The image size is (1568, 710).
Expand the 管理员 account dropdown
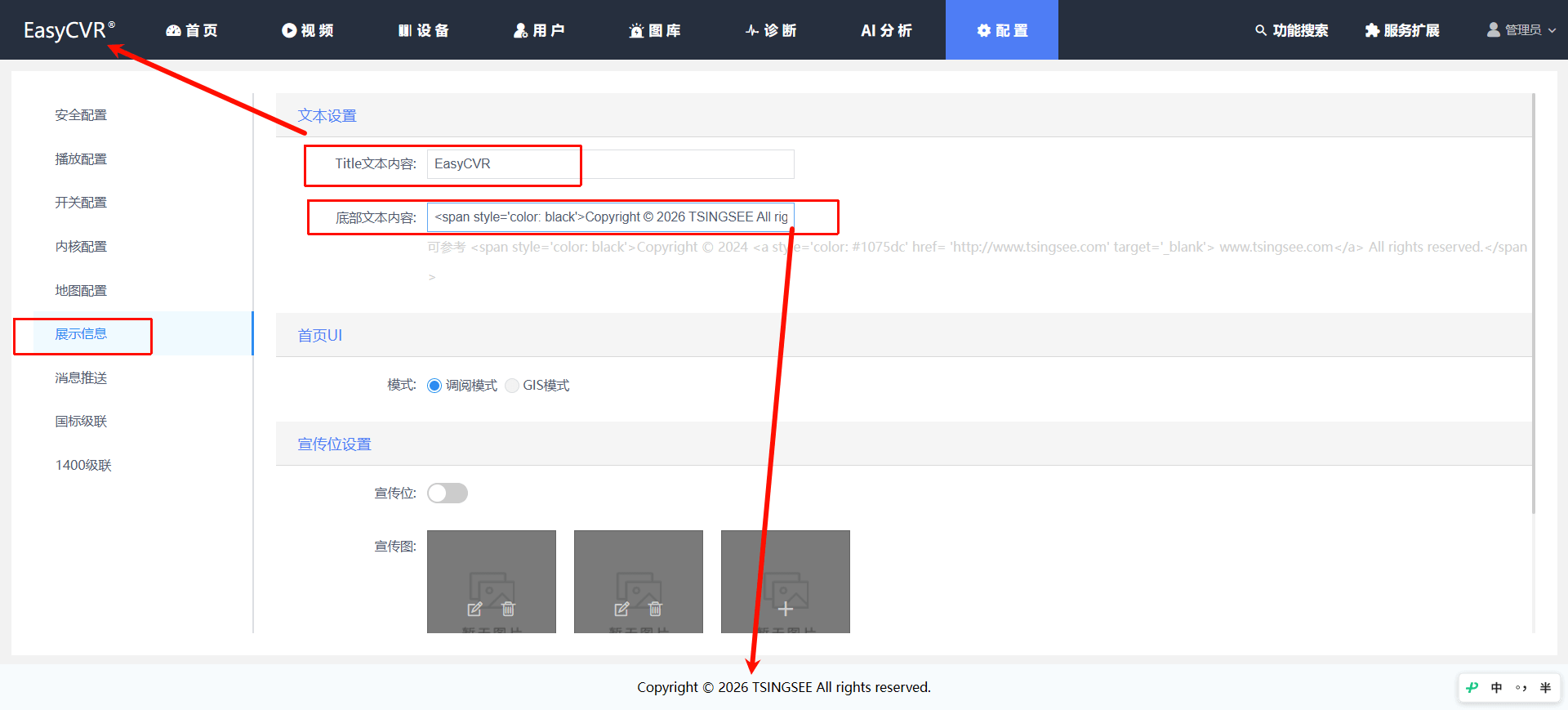1521,30
